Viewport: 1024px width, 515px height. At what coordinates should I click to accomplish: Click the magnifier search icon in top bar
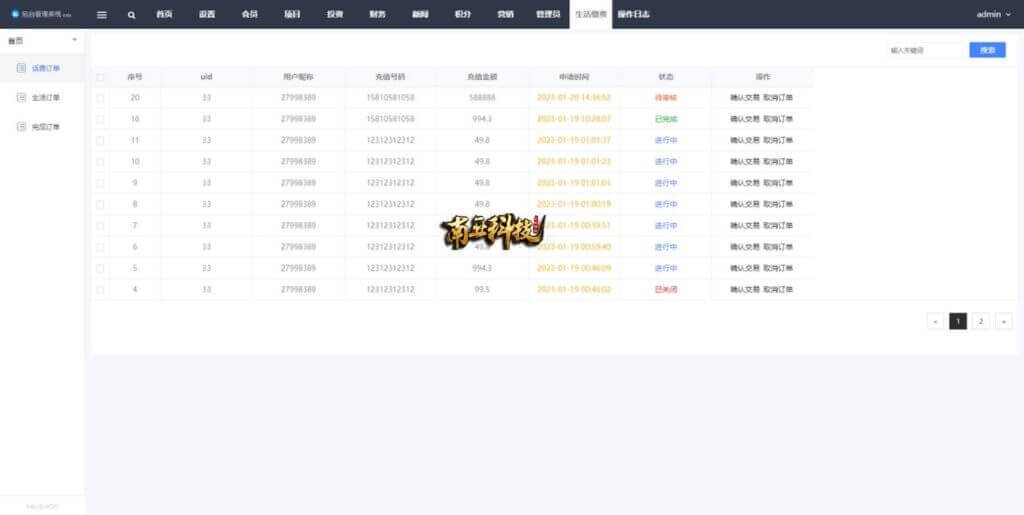131,15
